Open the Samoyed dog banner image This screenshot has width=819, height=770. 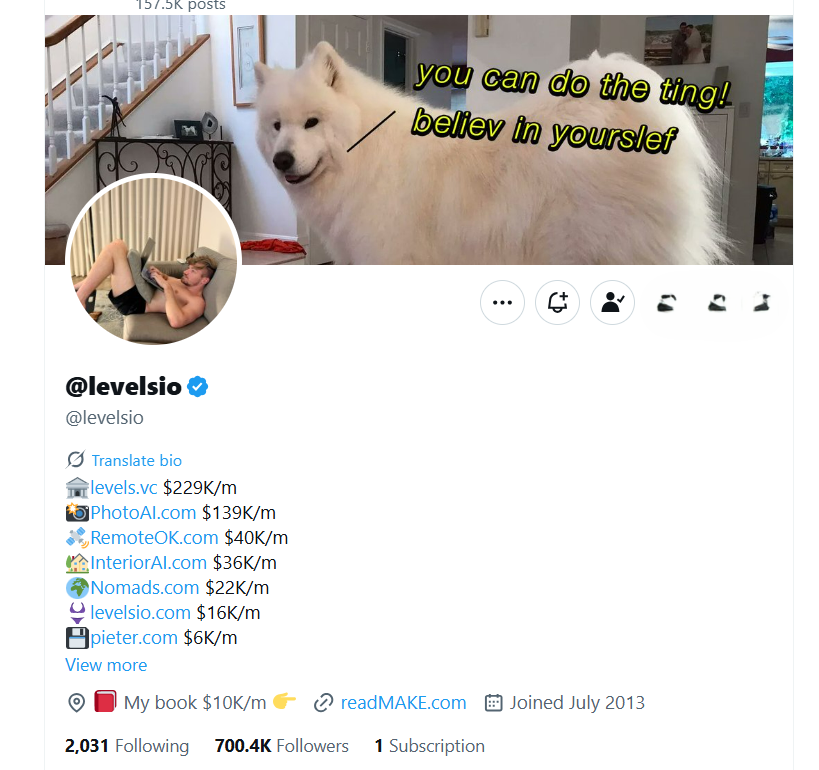(x=419, y=139)
